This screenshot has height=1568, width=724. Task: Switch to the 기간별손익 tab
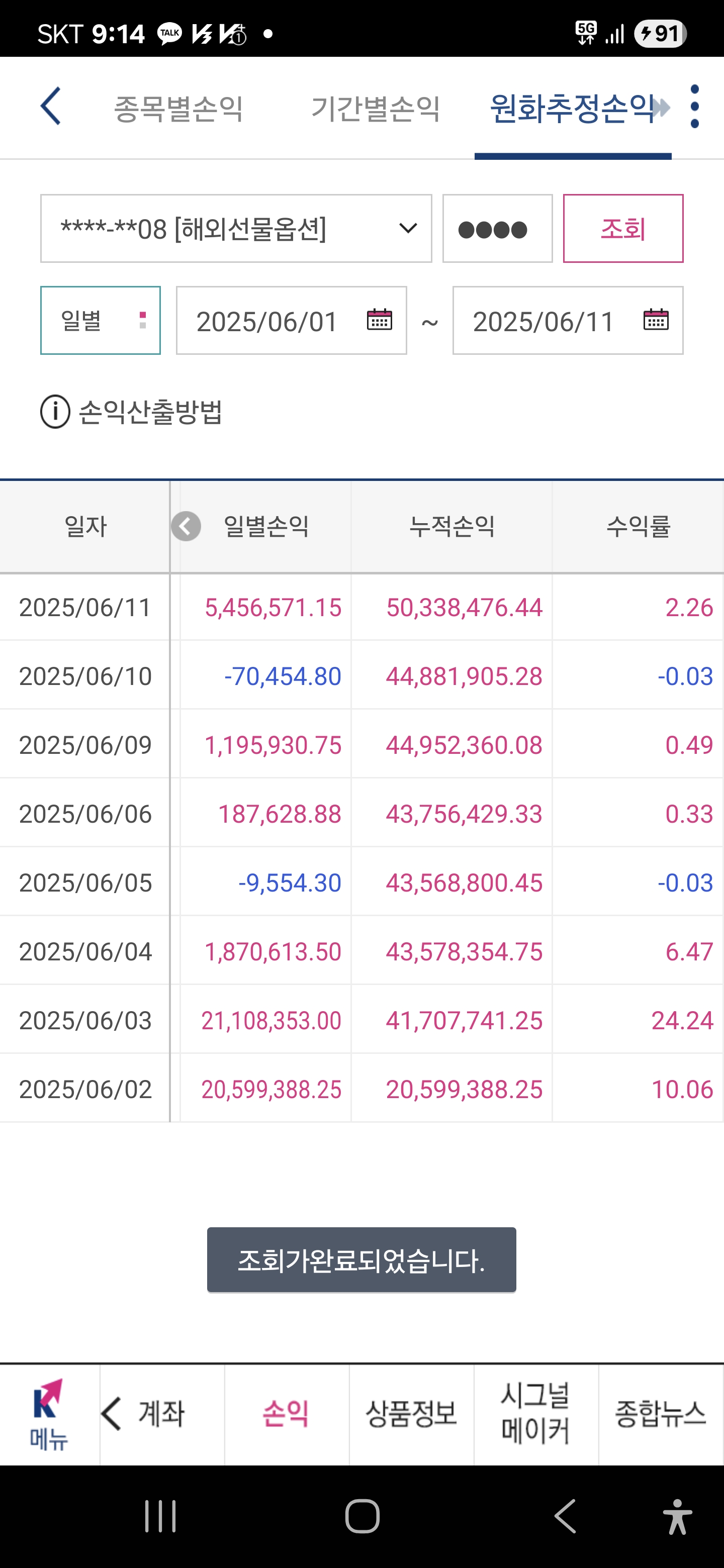(376, 109)
